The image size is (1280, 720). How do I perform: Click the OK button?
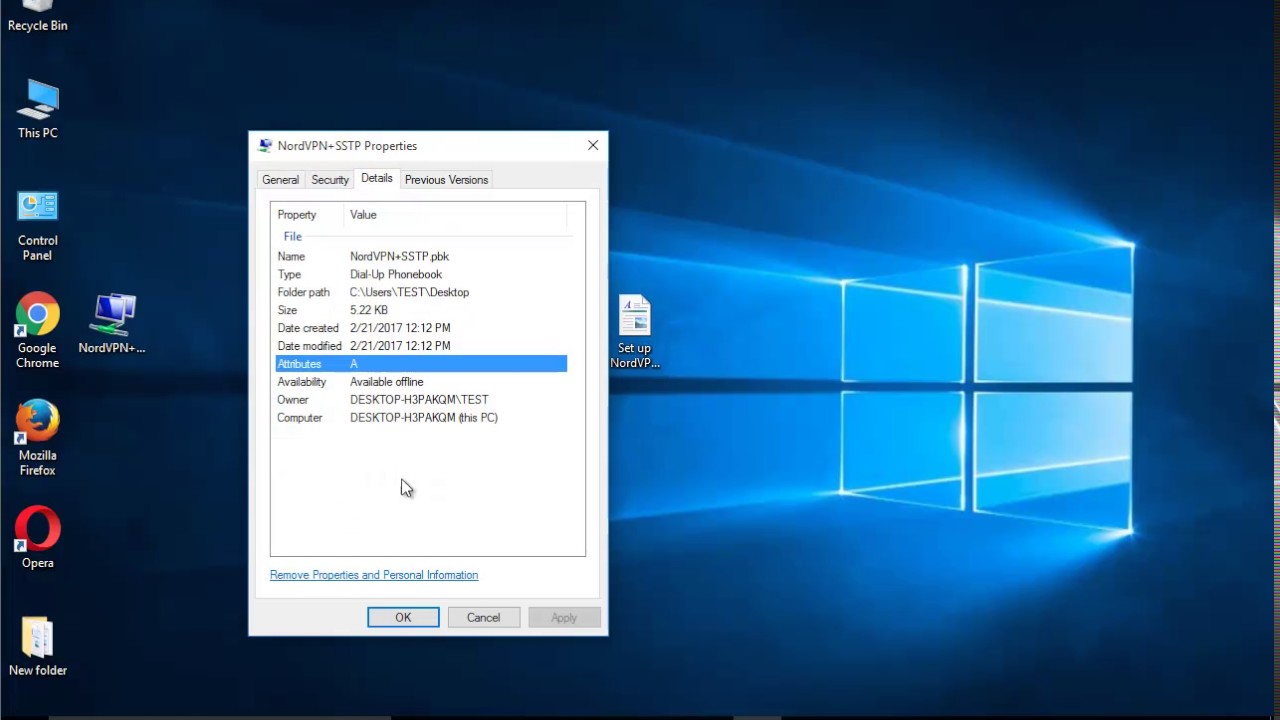tap(403, 617)
